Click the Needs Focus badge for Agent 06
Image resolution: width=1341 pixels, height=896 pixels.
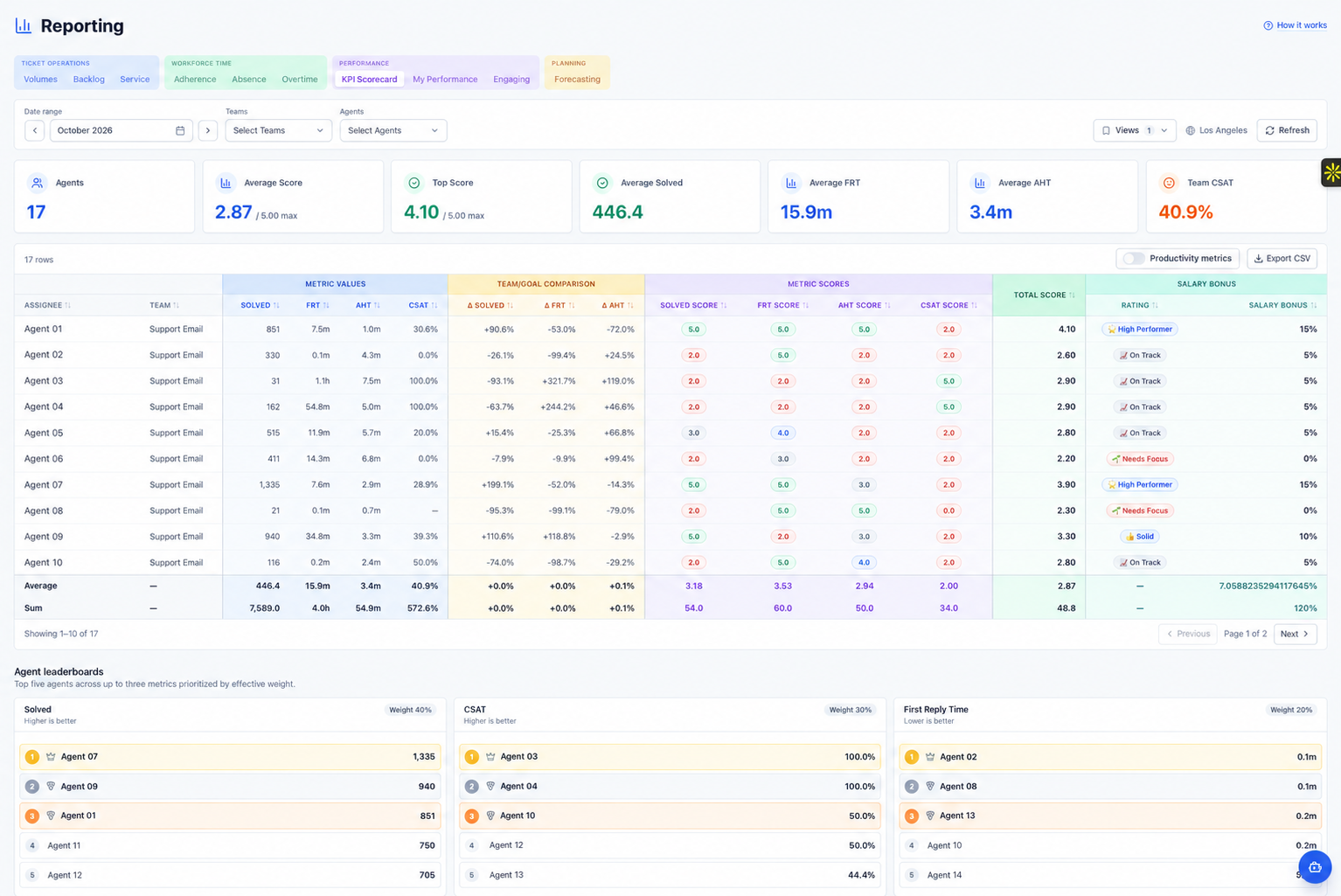pos(1140,459)
